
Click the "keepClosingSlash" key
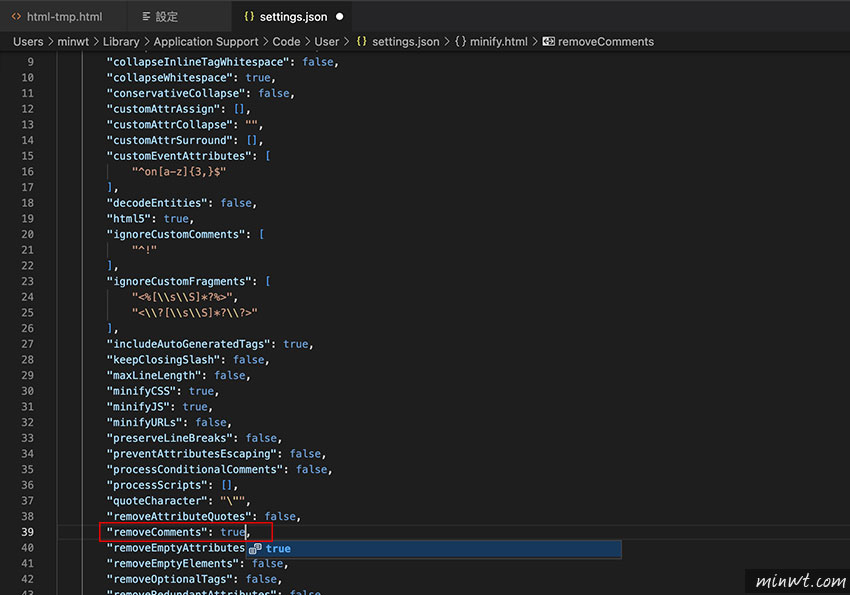163,360
